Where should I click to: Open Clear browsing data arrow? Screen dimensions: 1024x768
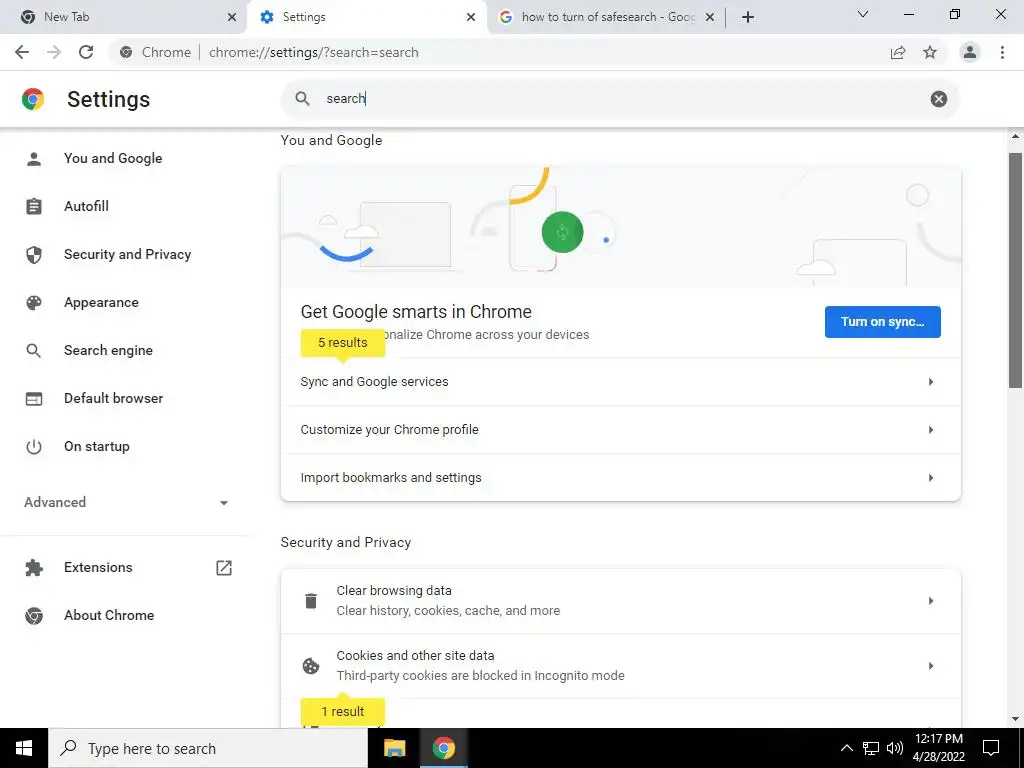[931, 601]
